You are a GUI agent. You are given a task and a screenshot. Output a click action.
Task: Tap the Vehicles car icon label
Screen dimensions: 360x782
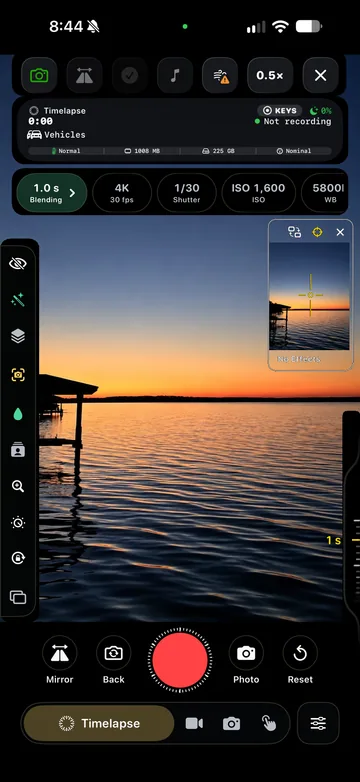[x=56, y=135]
